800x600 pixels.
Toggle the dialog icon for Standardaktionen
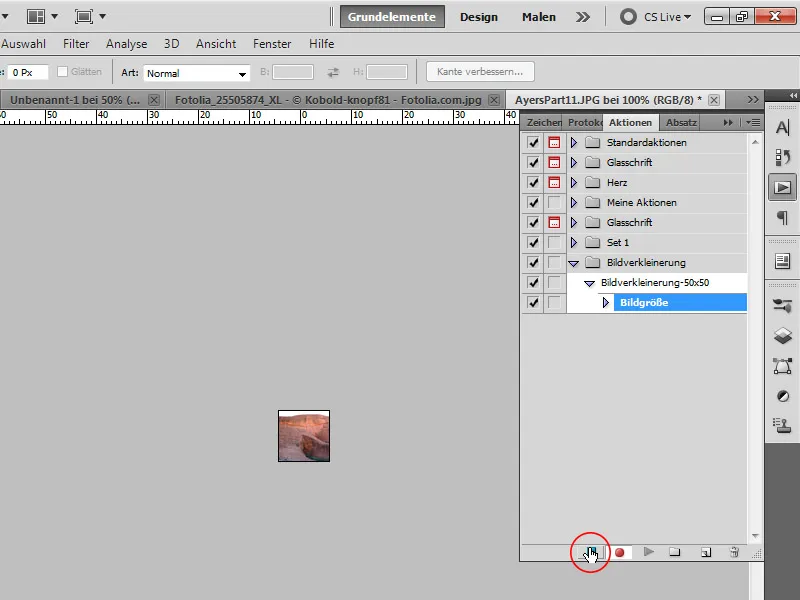coord(554,142)
